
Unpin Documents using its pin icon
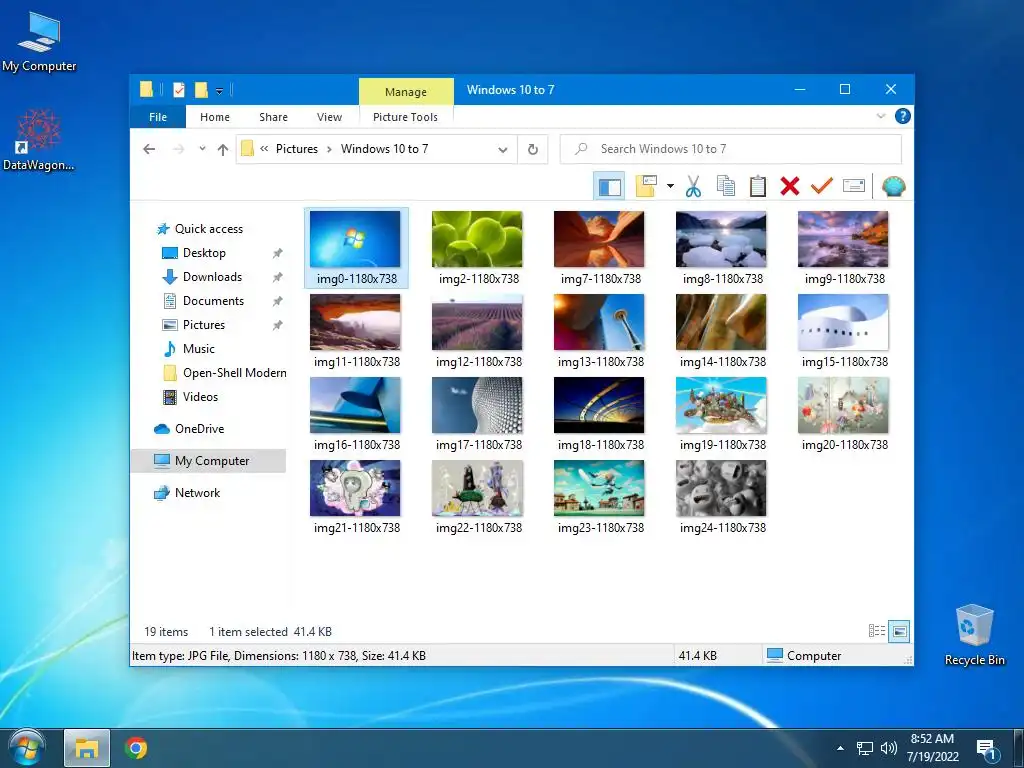pos(278,301)
